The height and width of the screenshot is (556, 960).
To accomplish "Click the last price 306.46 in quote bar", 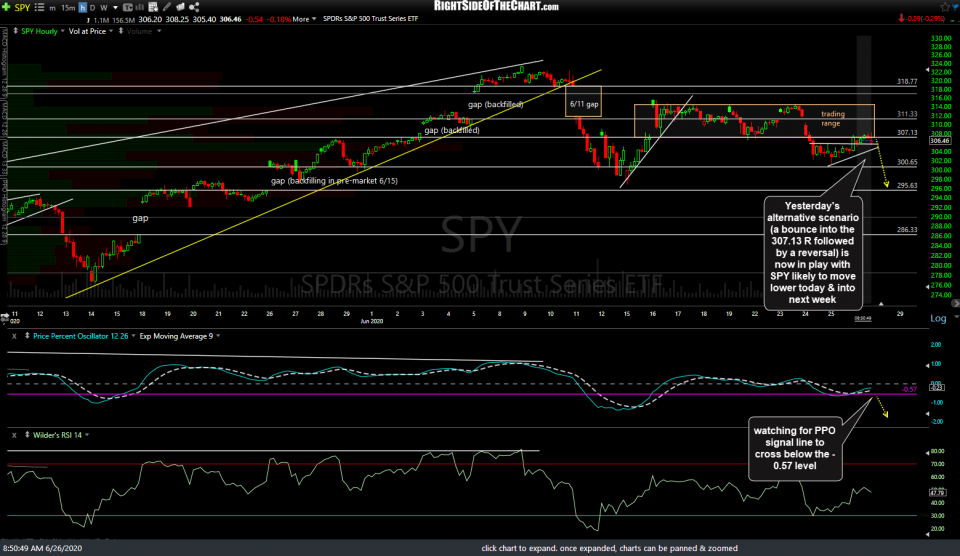I will point(230,19).
